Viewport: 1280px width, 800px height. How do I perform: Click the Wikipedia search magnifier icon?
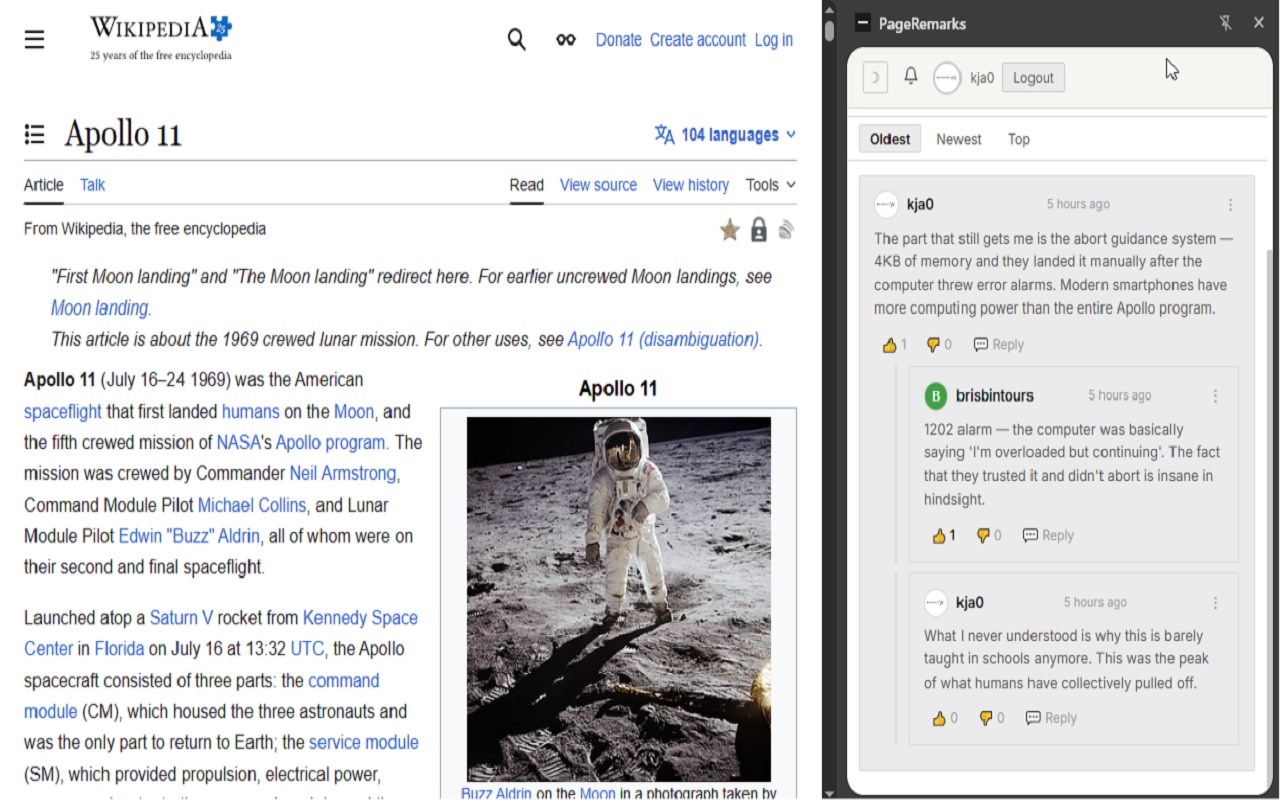516,39
